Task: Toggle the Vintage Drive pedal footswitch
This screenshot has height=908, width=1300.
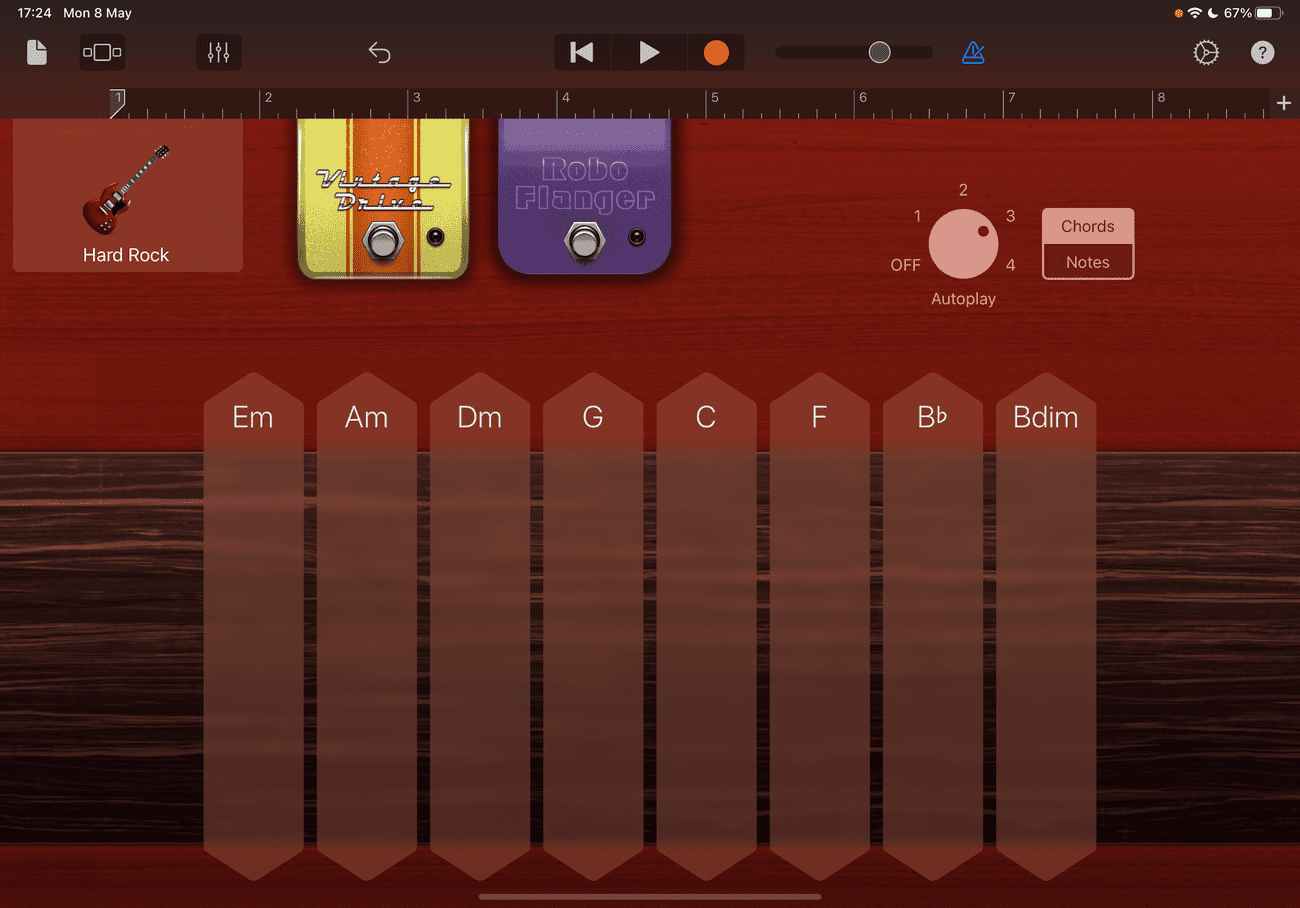Action: [x=383, y=240]
